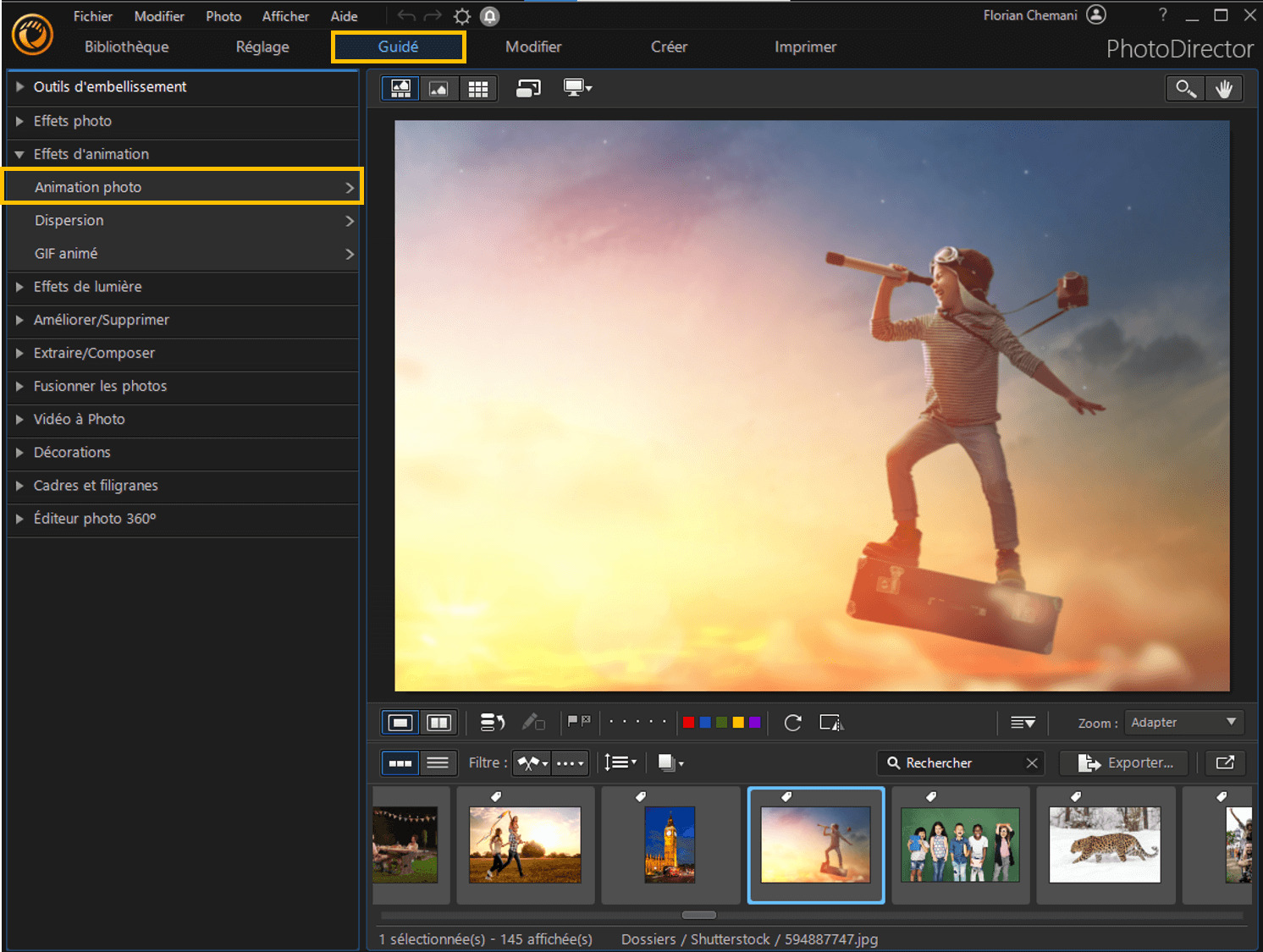Image resolution: width=1263 pixels, height=952 pixels.
Task: Expand the Effets de lumière section
Action: [x=86, y=287]
